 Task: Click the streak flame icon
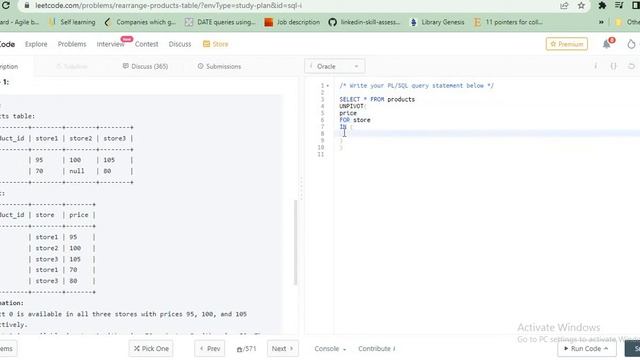pos(631,44)
